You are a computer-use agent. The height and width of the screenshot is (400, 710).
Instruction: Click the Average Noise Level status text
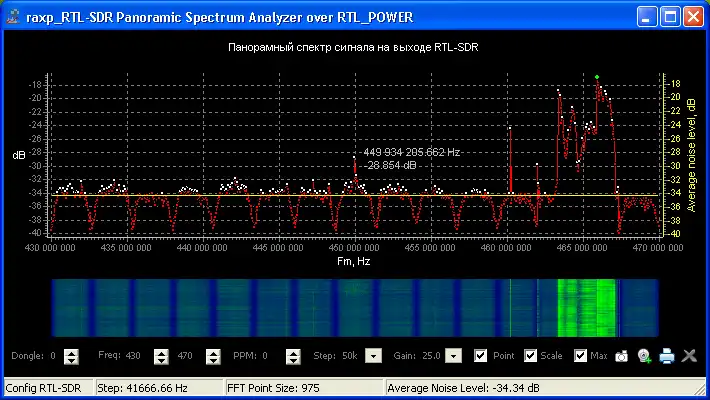463,388
